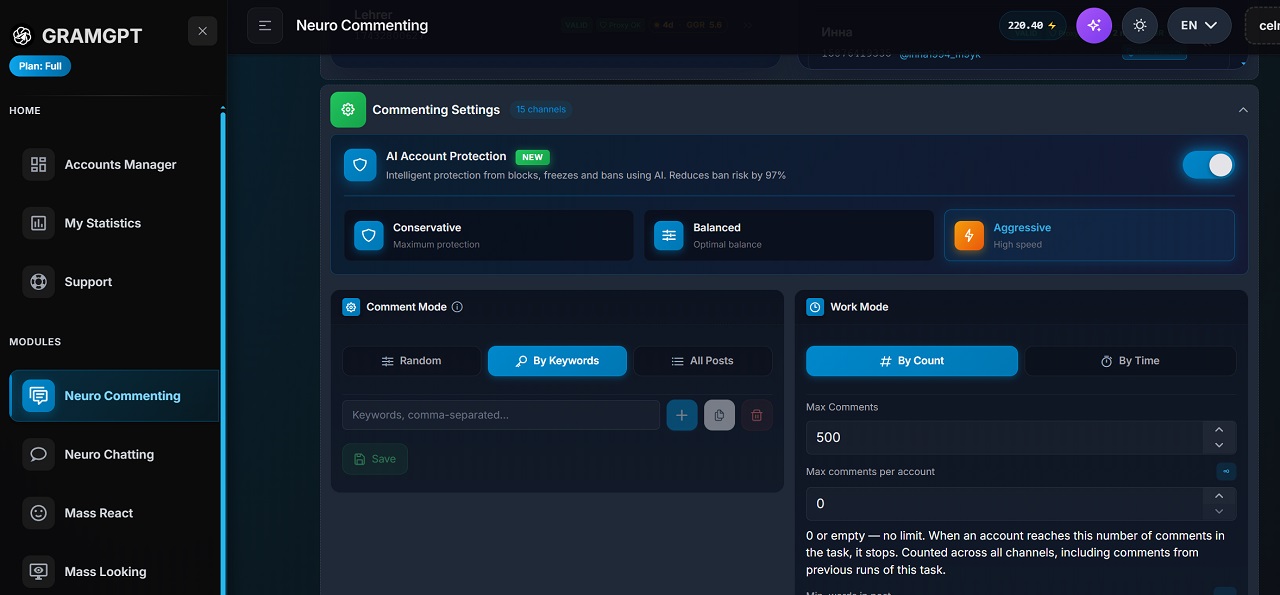Click the Mass React smiley icon

click(39, 513)
